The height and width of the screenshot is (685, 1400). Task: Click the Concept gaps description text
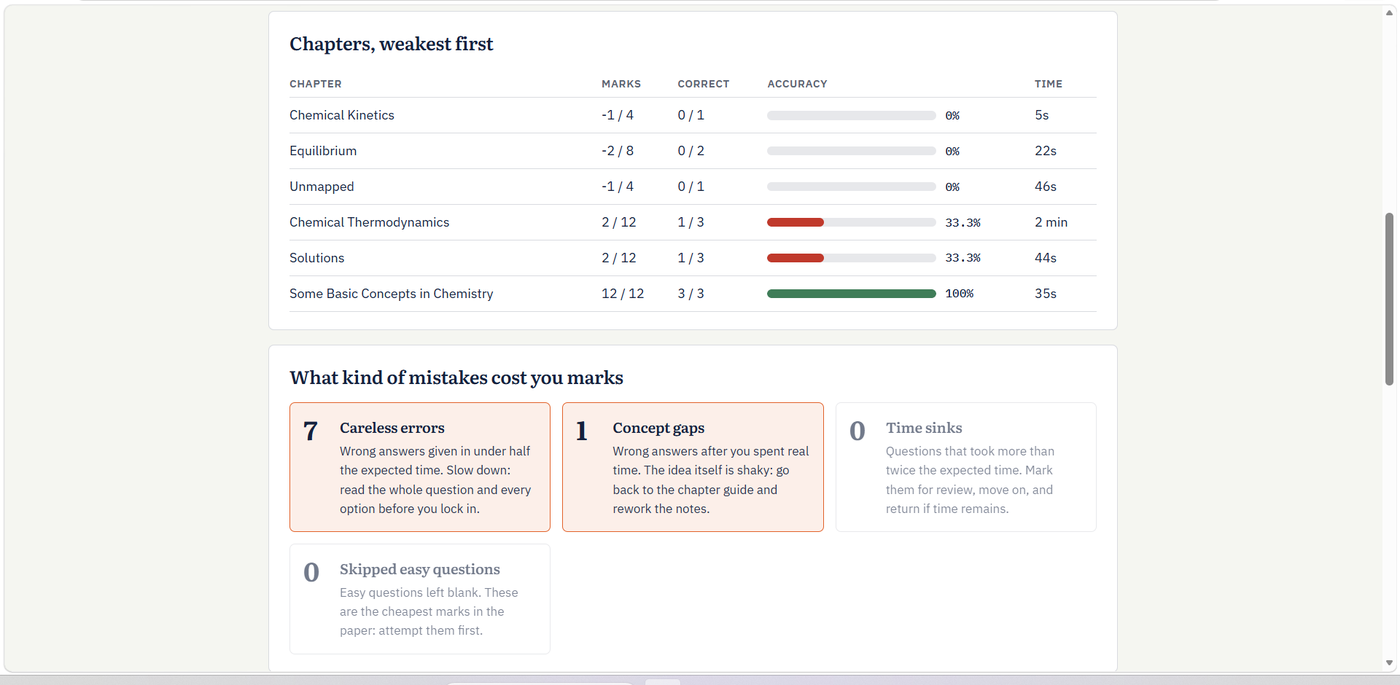711,480
